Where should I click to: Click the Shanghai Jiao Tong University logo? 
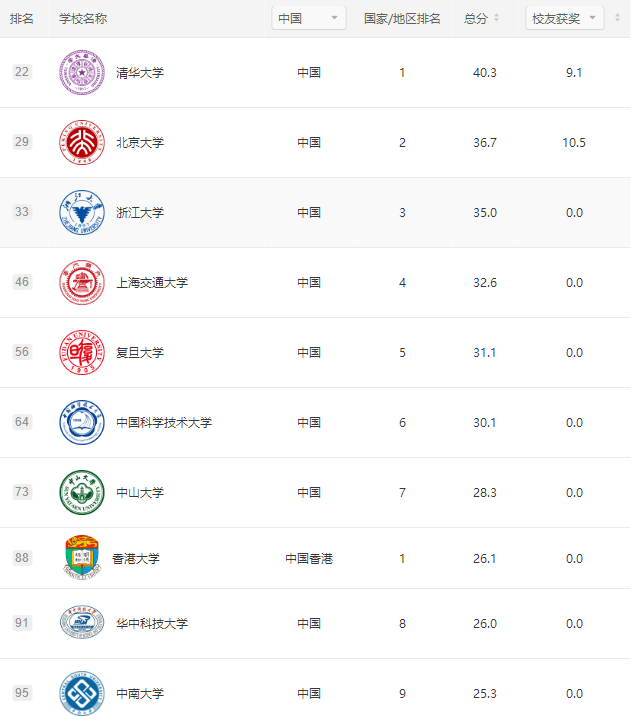81,282
